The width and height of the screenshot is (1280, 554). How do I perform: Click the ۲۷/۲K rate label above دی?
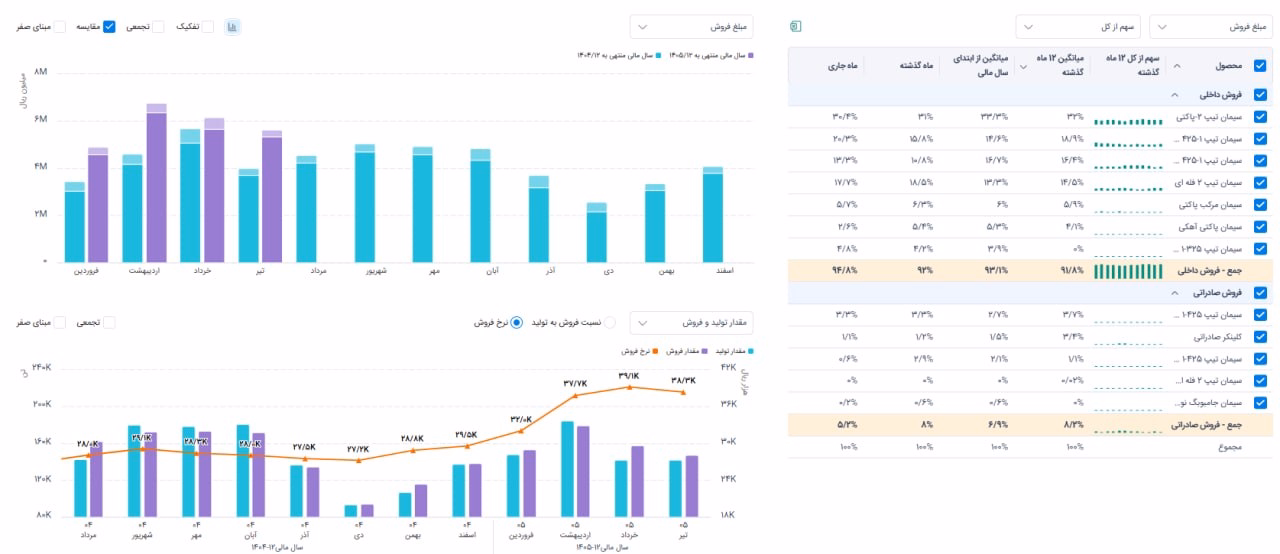tap(357, 449)
